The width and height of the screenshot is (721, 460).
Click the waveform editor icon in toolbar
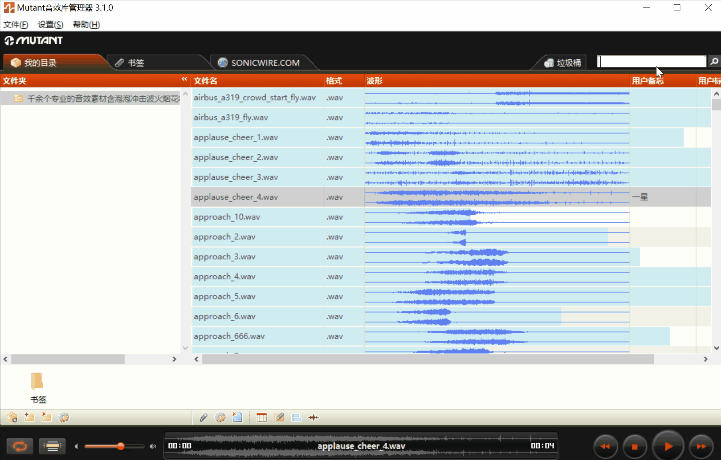tap(313, 417)
